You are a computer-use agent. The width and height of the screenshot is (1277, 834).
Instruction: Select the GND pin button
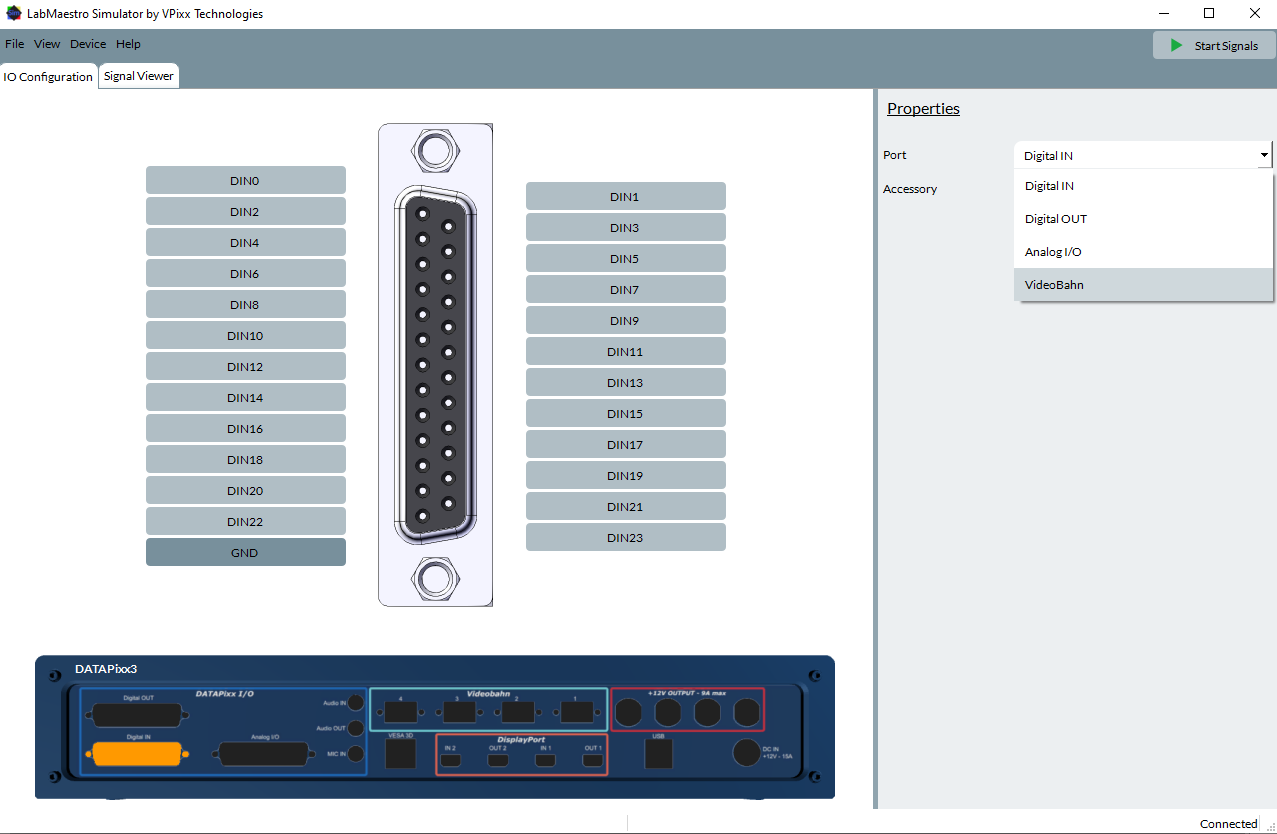click(x=245, y=553)
